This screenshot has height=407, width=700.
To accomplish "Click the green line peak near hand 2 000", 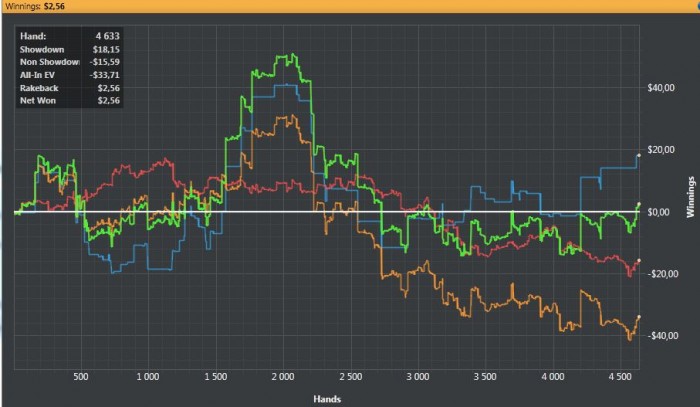I will 292,55.
